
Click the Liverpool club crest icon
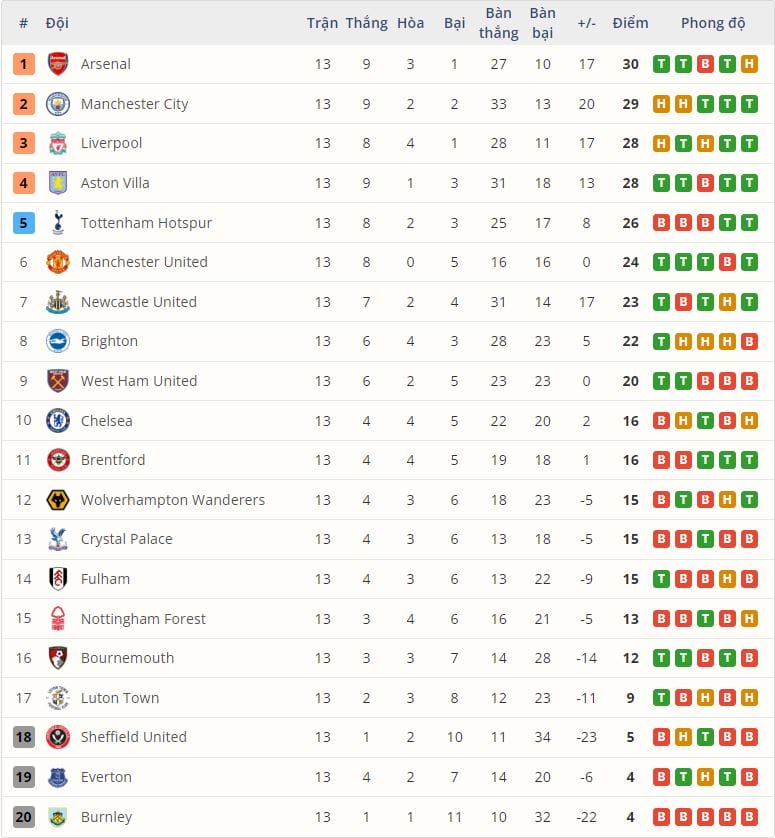58,143
